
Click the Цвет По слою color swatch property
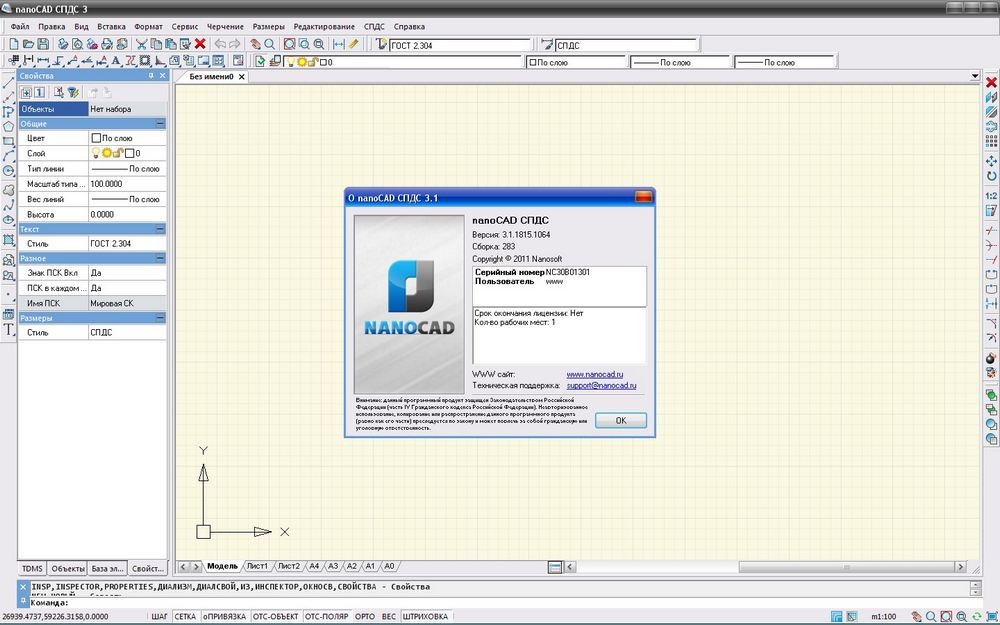(96, 138)
